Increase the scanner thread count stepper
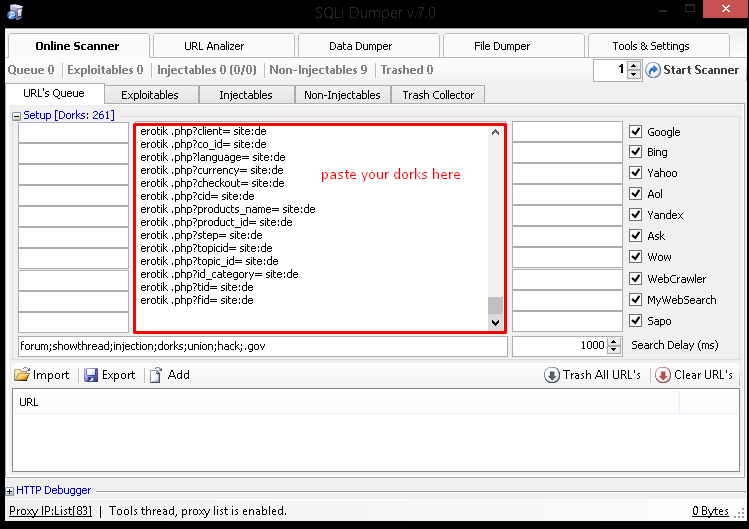This screenshot has height=529, width=749. [x=634, y=66]
